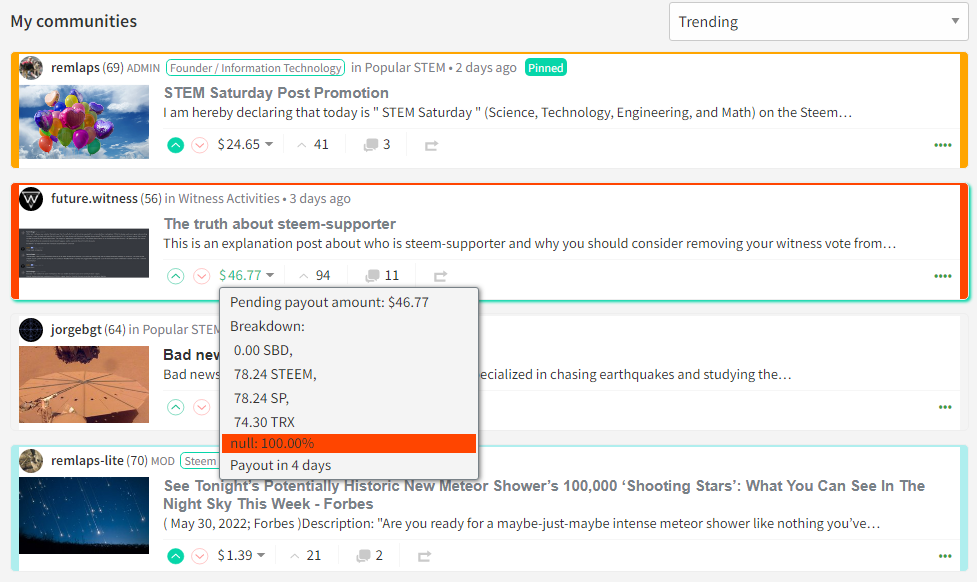This screenshot has width=977, height=582.
Task: Open STEM Saturday Post Promotion title
Action: tap(276, 93)
